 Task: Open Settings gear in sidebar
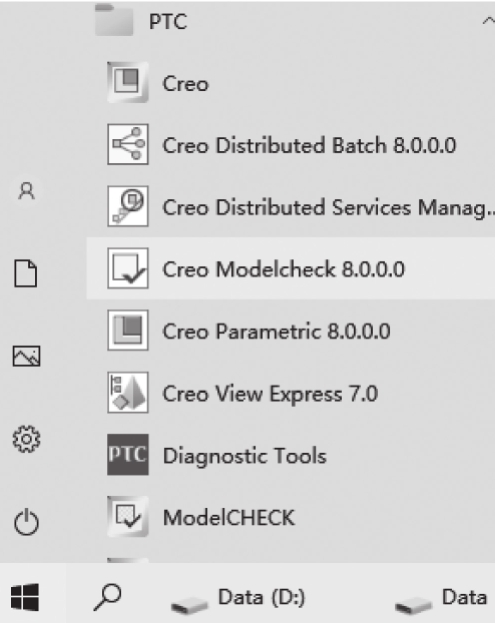tap(26, 439)
